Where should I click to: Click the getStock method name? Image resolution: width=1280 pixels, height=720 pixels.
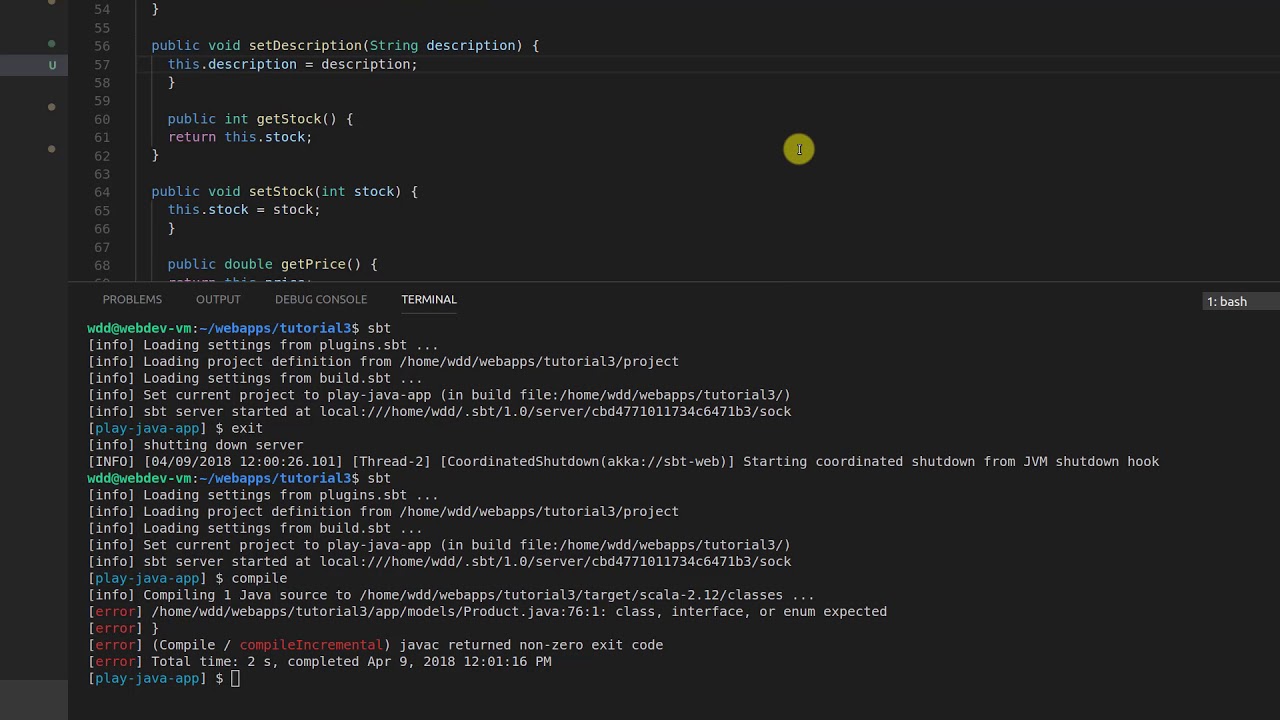coord(288,119)
